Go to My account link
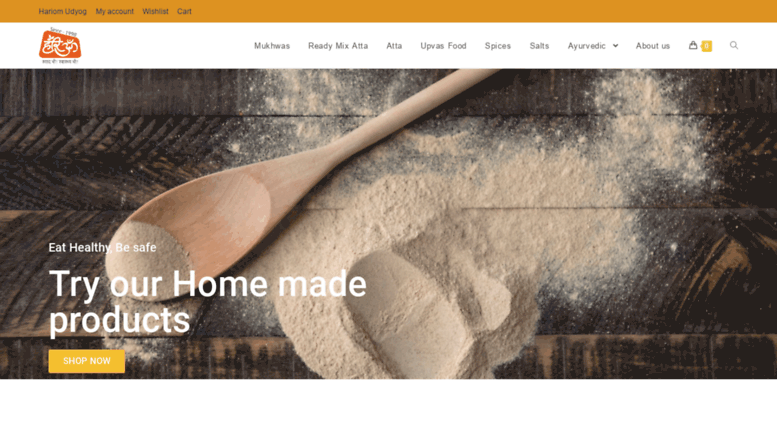Viewport: 777px width, 423px height. (114, 11)
